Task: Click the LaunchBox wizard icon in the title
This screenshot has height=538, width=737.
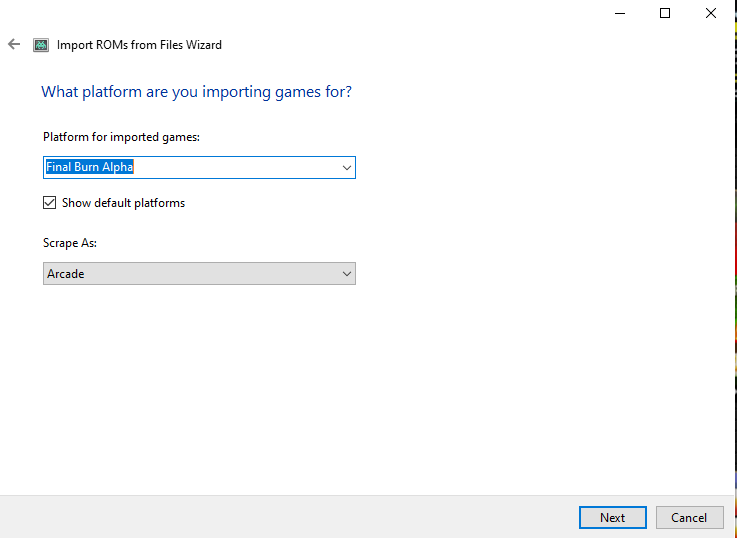Action: coord(41,45)
